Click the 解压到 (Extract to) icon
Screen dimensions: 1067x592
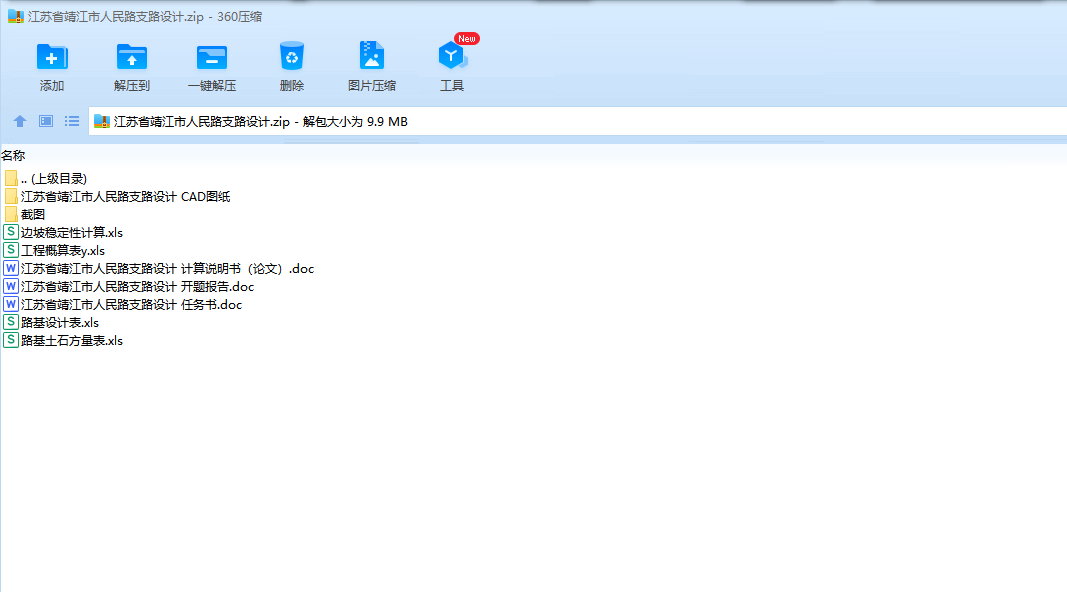pos(131,57)
